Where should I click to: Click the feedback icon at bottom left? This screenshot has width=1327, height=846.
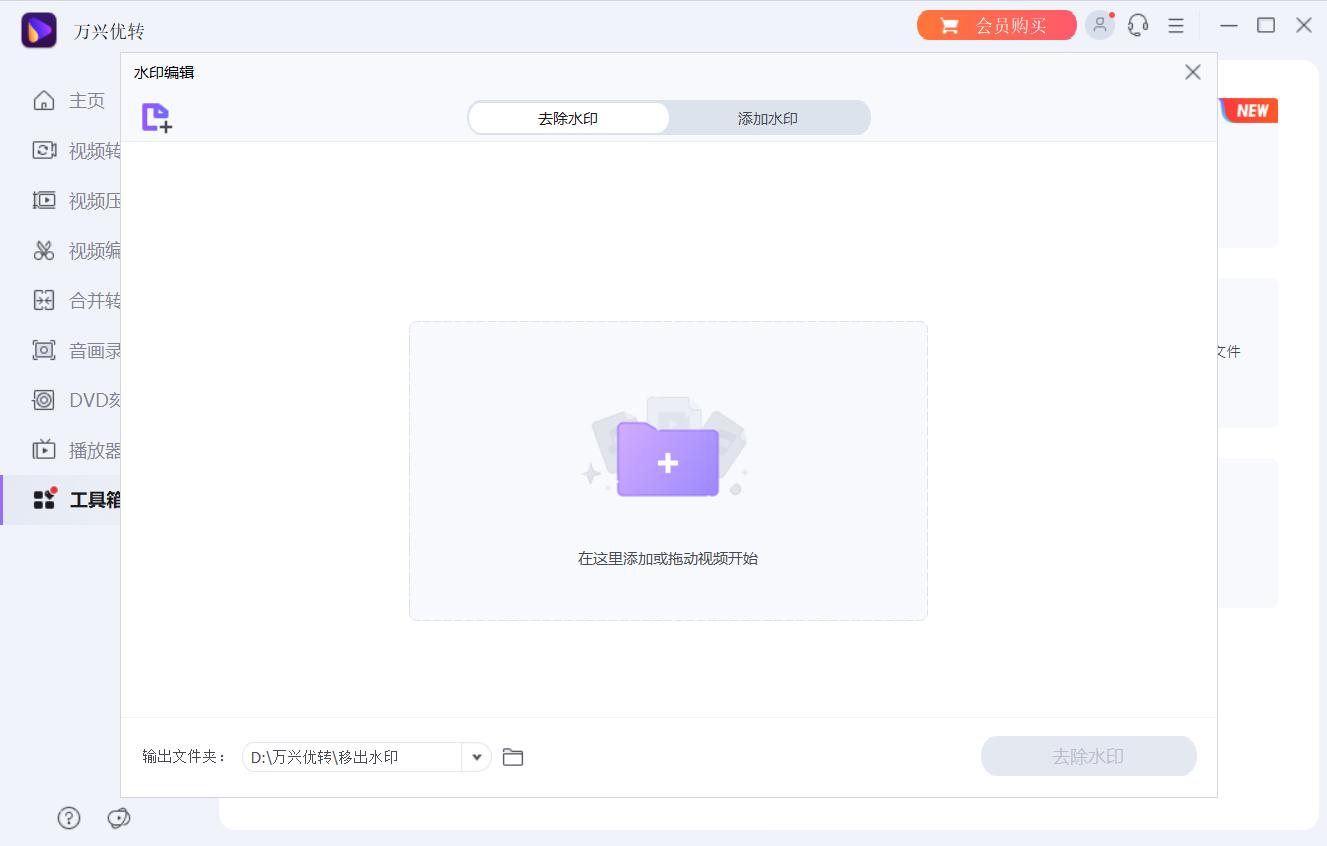pyautogui.click(x=119, y=818)
